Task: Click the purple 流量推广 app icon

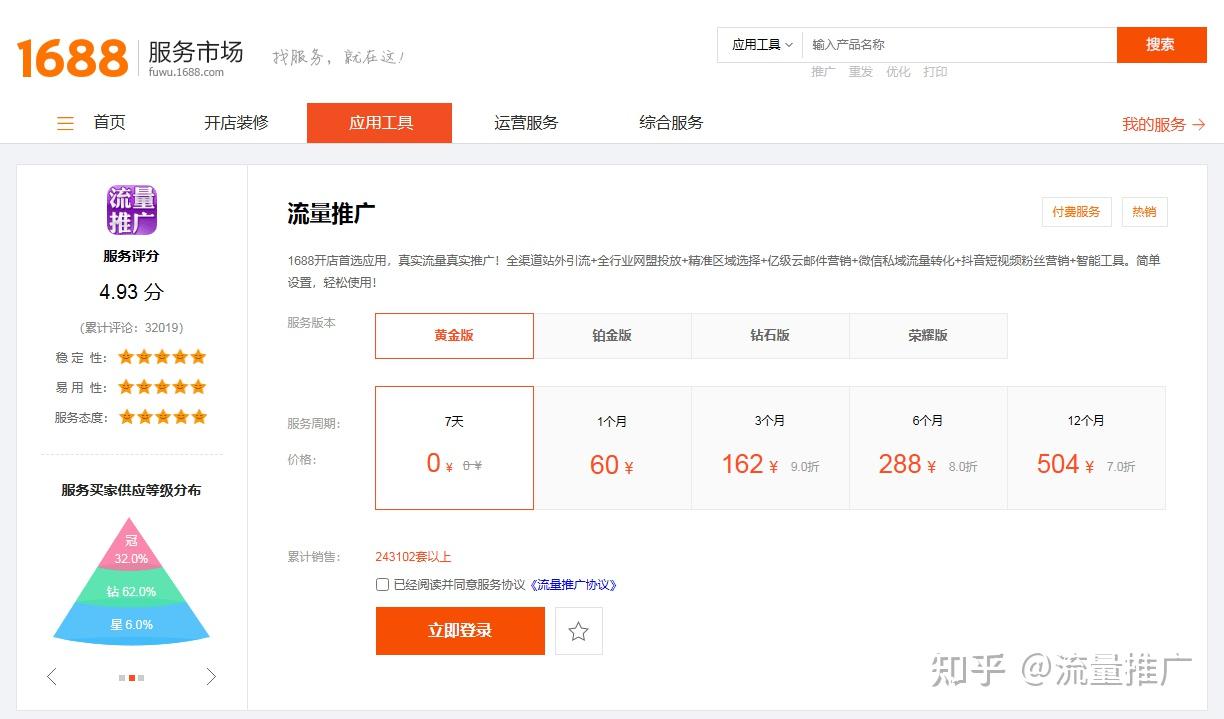Action: (x=131, y=208)
